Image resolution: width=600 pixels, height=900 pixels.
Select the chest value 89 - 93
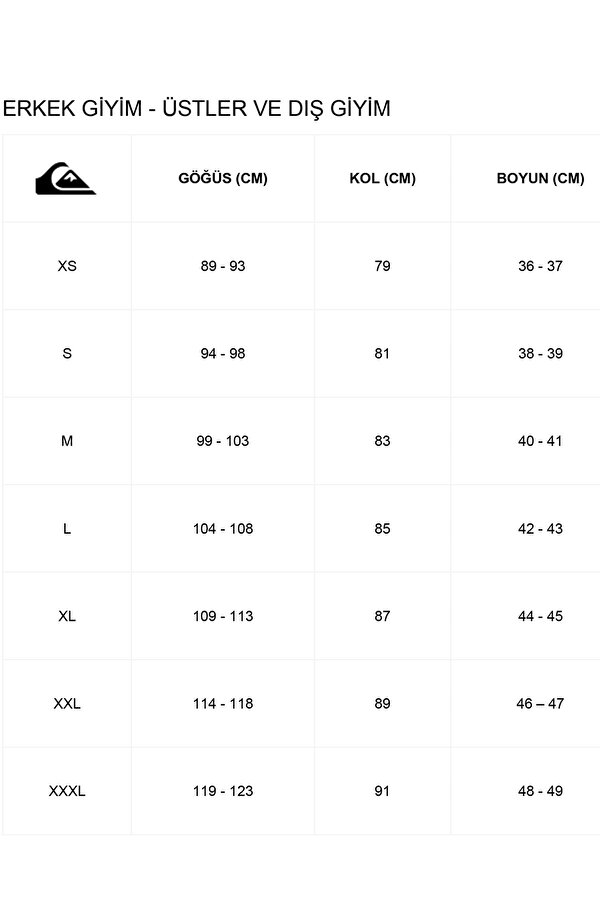[223, 266]
